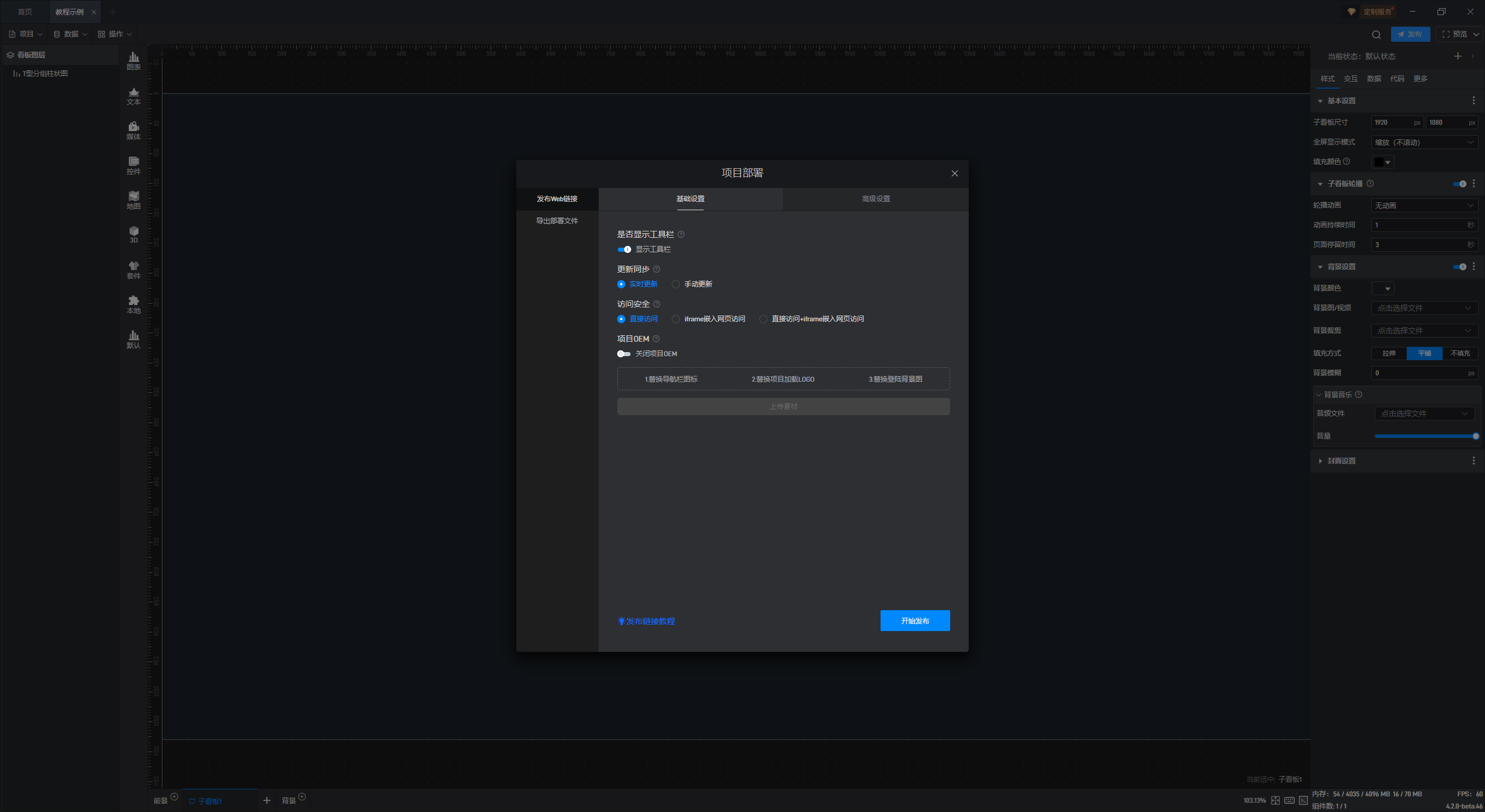1485x812 pixels.
Task: Toggle the 显示工具栏 switch off
Action: [x=624, y=249]
